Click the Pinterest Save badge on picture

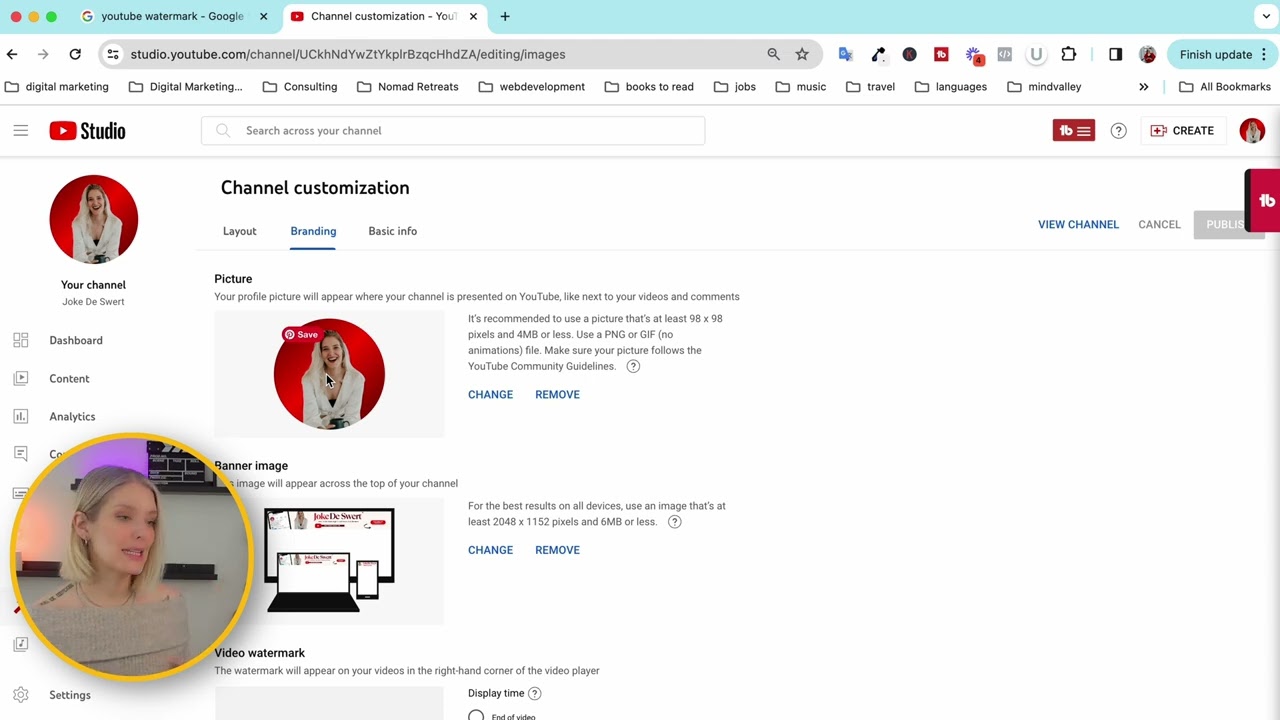pos(301,335)
